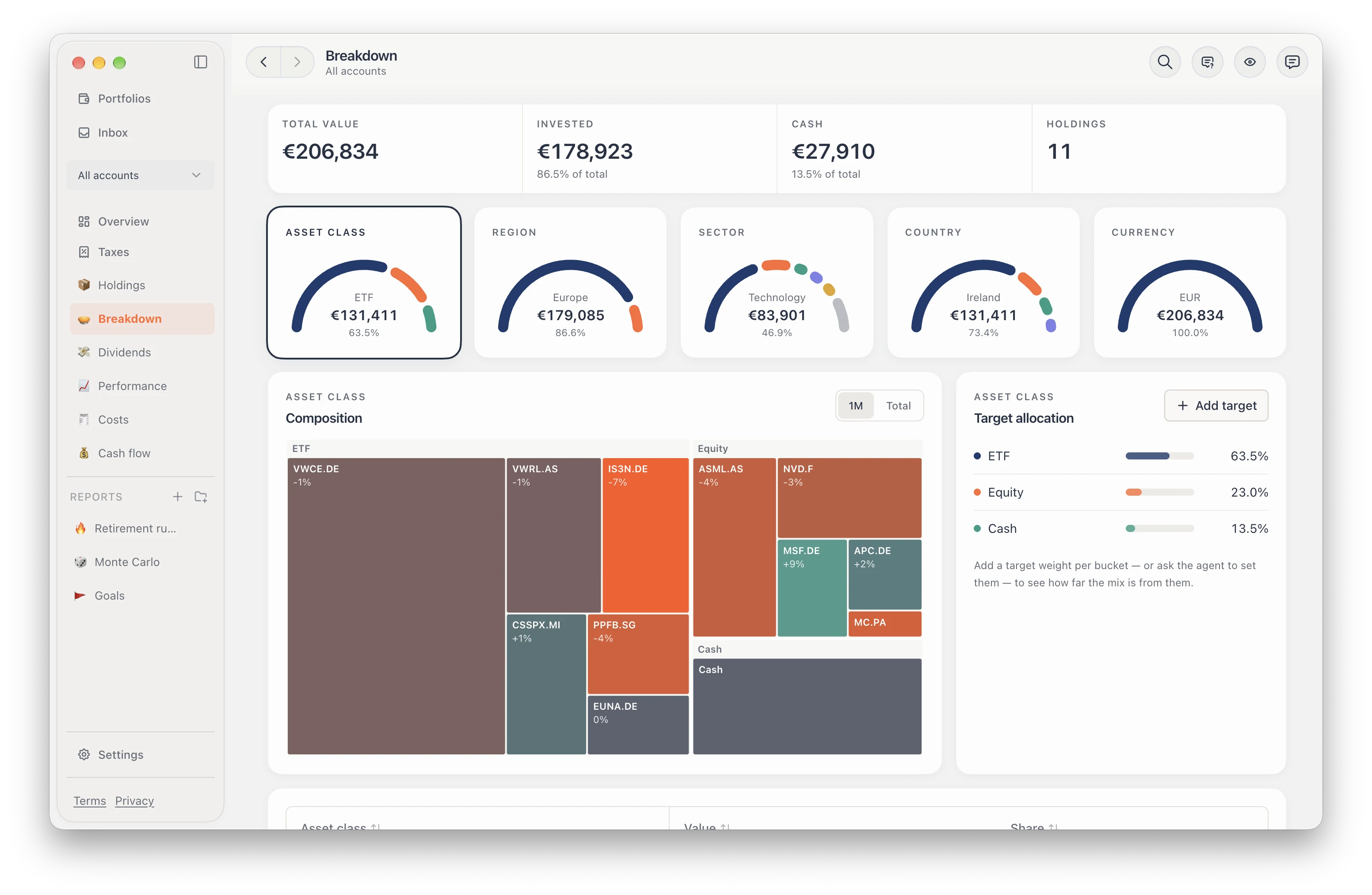1372x895 pixels.
Task: Open the Inbox item
Action: [141, 133]
